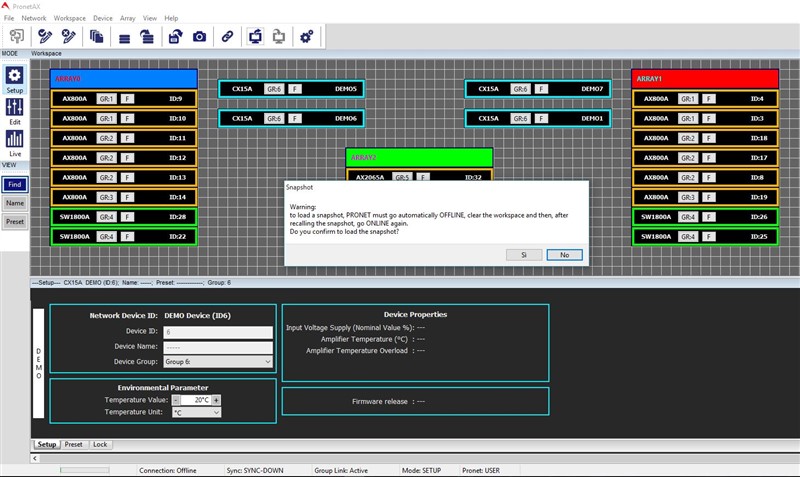Screen dimensions: 800x477
Task: Click 'Connection: Offline' in status bar
Action: tap(168, 470)
